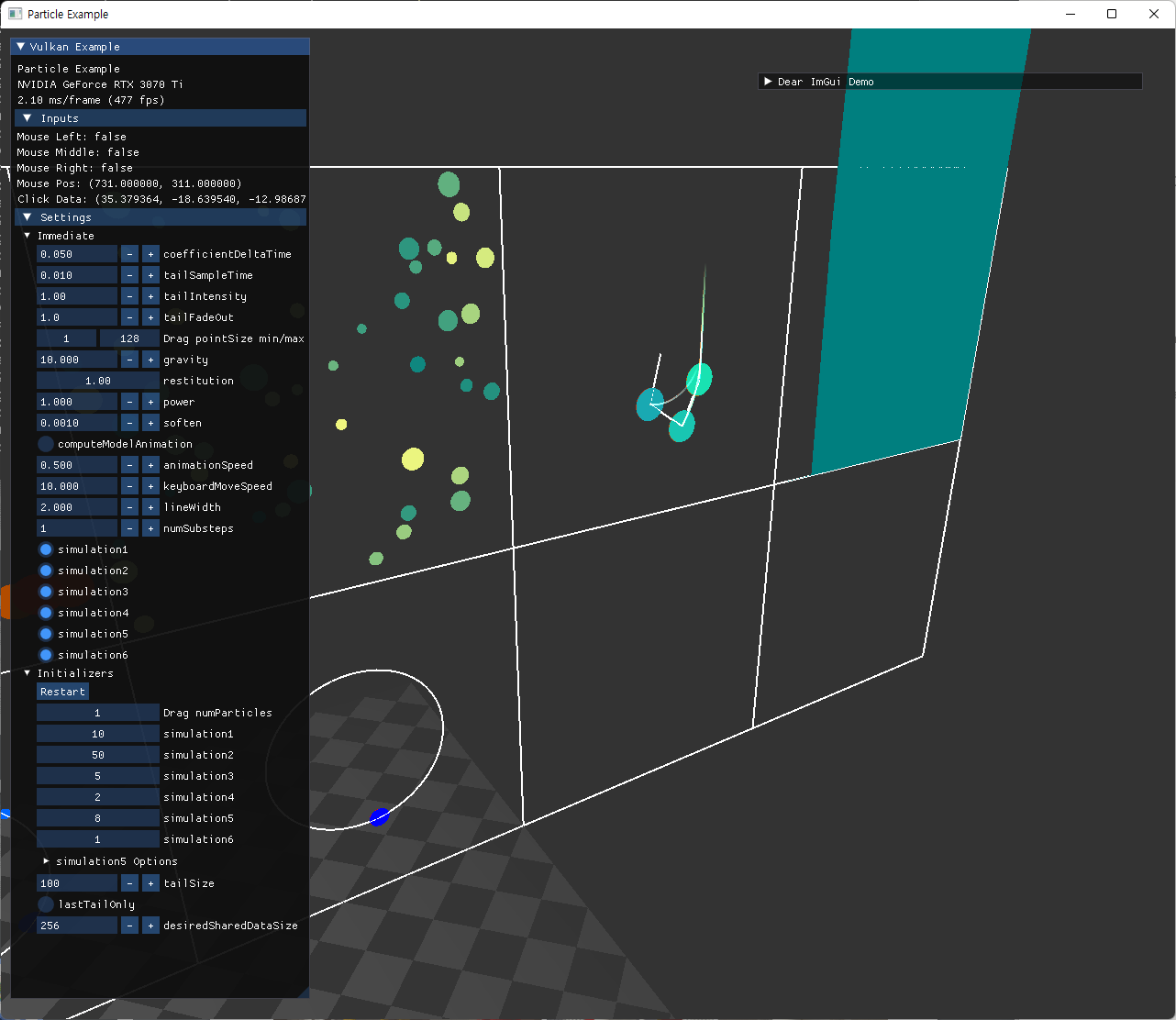
Task: Decrease keyboardMoveSpeed with minus button
Action: pyautogui.click(x=129, y=486)
